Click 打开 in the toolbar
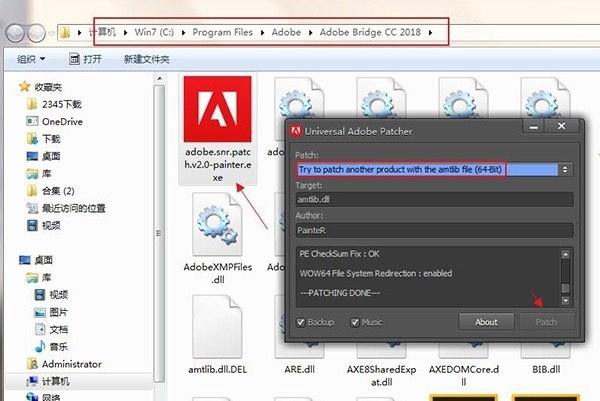This screenshot has width=600, height=401. (85, 59)
